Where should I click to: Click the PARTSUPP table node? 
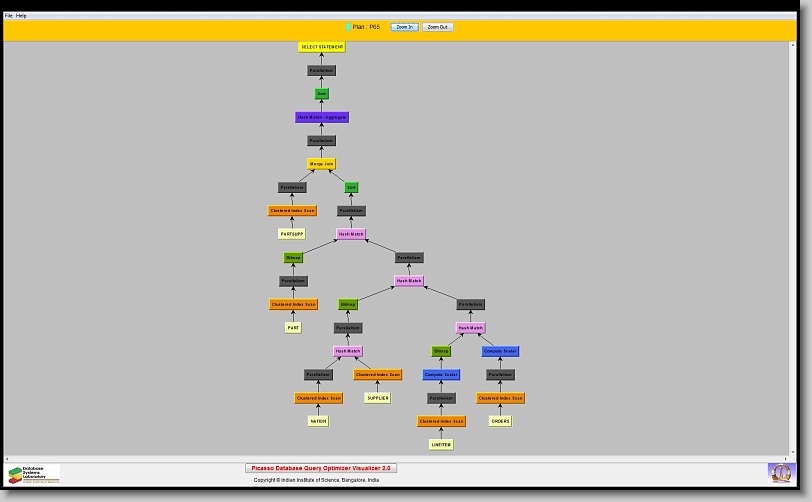(x=291, y=234)
